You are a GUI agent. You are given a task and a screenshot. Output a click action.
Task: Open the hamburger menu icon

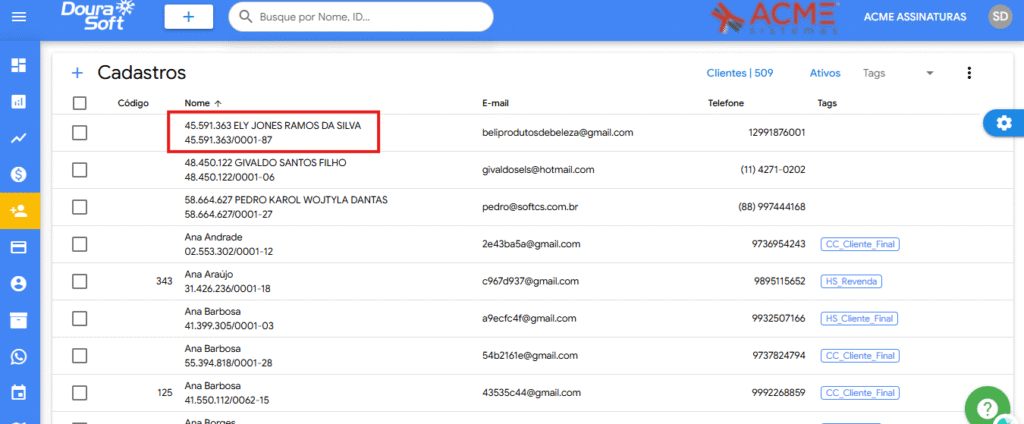pos(19,17)
